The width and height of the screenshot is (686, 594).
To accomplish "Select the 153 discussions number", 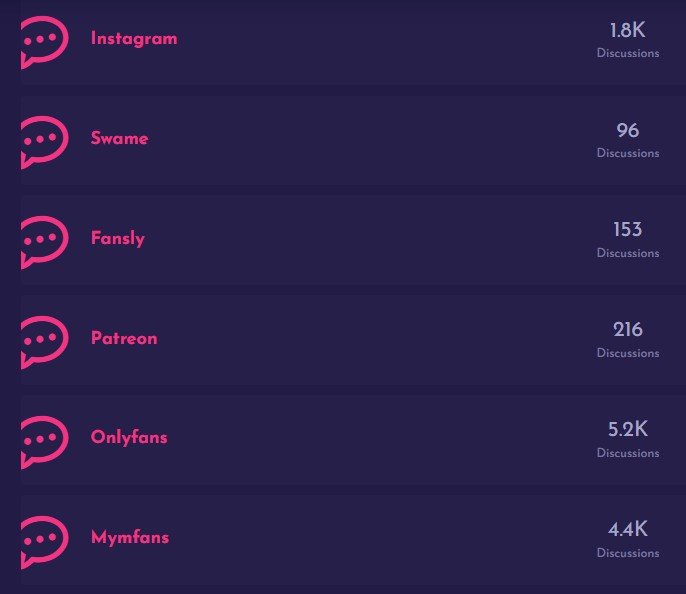I will [628, 230].
